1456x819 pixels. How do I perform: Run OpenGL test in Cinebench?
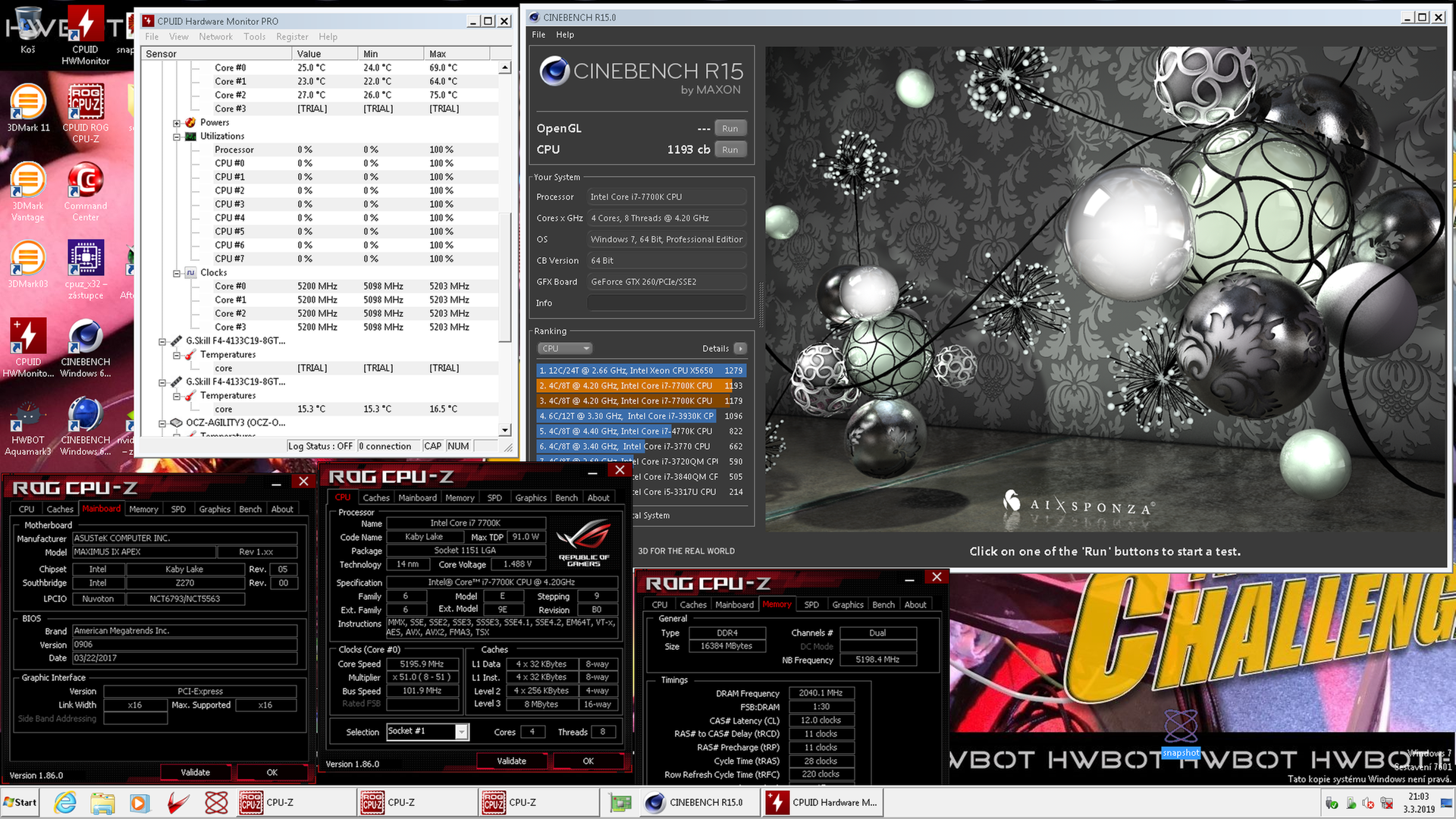click(730, 128)
